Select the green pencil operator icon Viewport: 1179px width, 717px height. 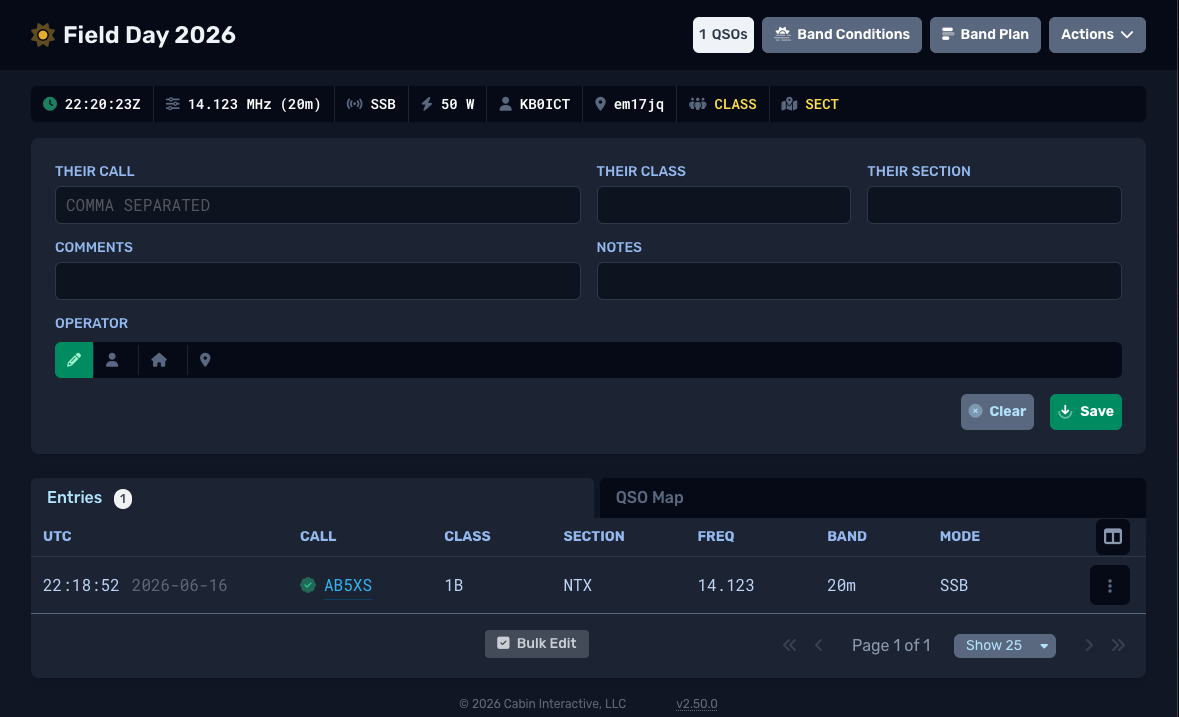74,360
